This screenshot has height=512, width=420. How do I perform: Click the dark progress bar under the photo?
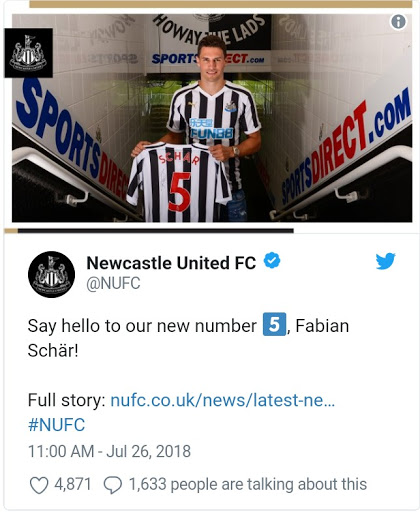pyautogui.click(x=156, y=231)
